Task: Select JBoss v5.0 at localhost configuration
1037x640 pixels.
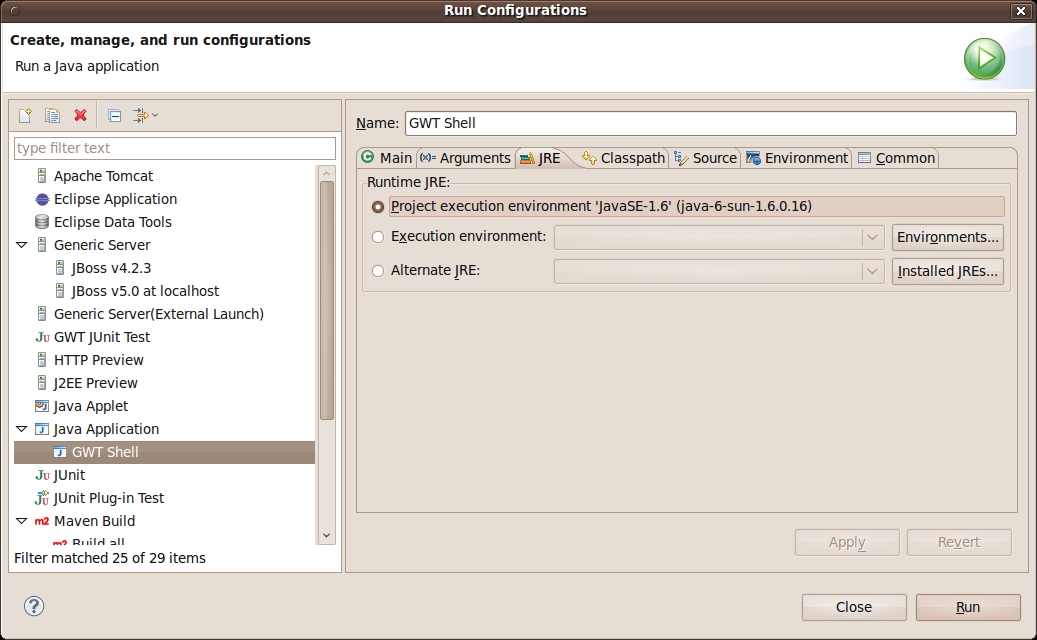Action: click(145, 291)
